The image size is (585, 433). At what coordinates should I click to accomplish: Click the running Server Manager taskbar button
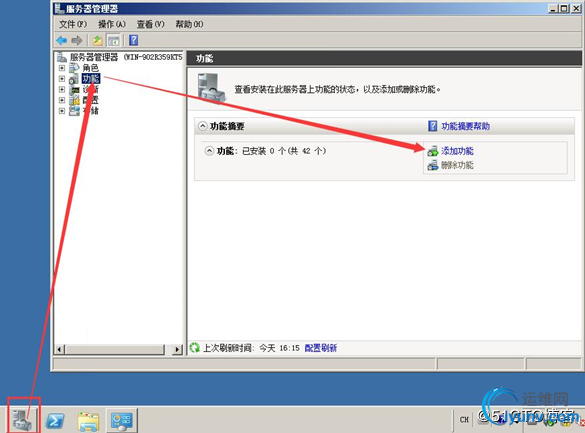122,420
